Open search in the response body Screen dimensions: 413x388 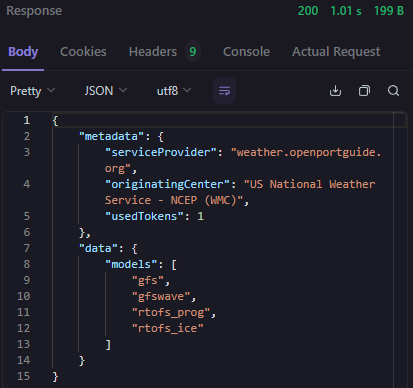[393, 91]
